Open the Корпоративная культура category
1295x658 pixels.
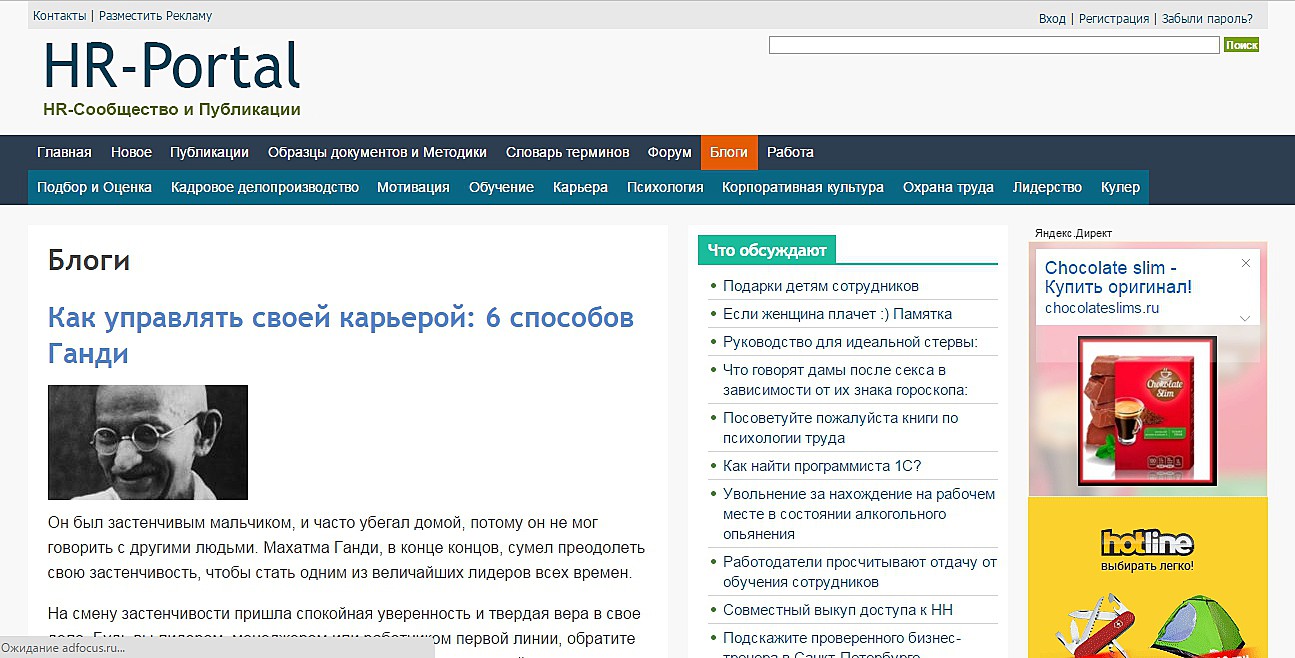pos(803,187)
